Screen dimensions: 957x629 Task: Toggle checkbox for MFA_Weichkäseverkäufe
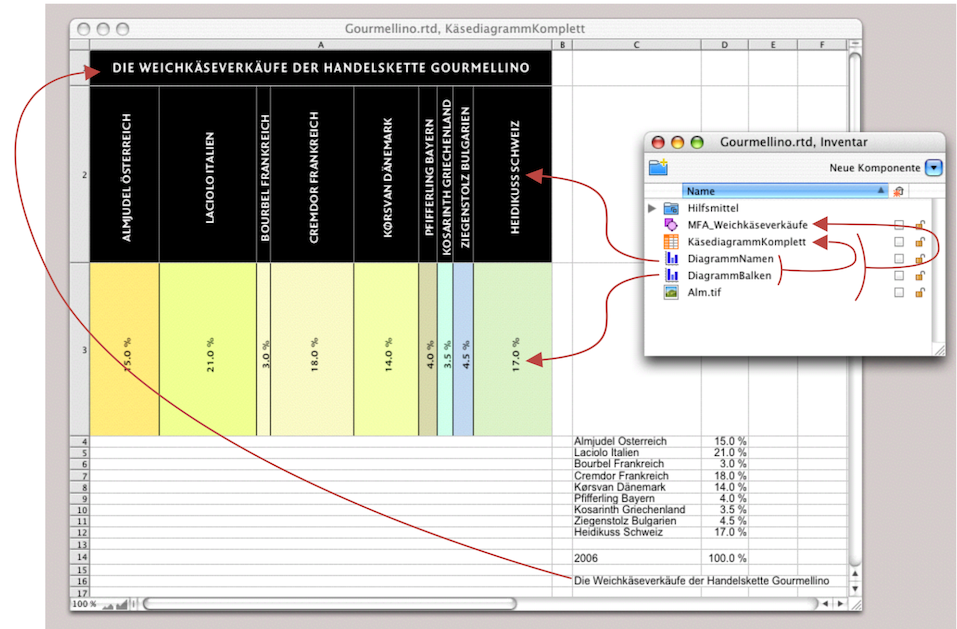pyautogui.click(x=898, y=225)
